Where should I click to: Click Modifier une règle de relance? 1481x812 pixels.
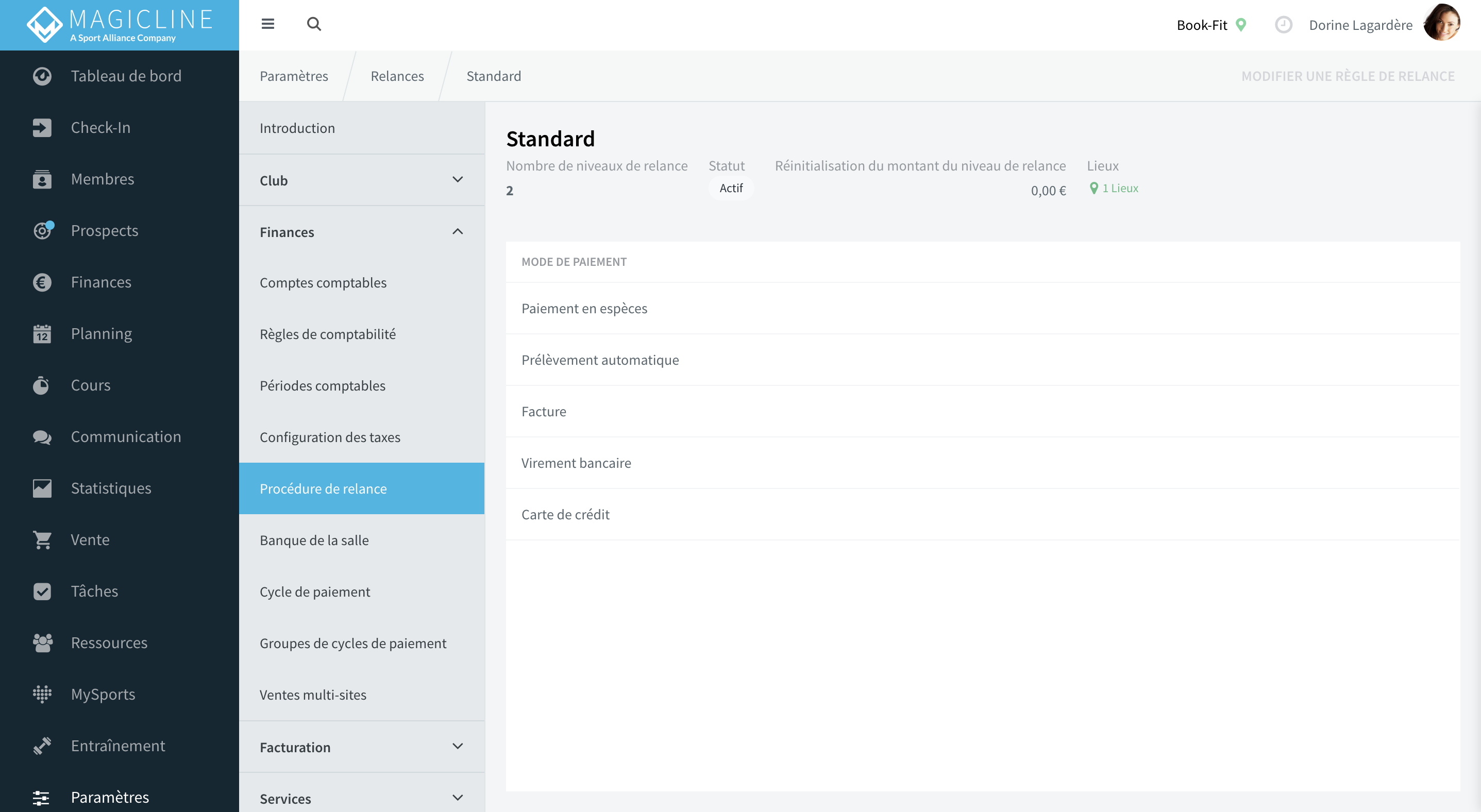click(x=1348, y=76)
